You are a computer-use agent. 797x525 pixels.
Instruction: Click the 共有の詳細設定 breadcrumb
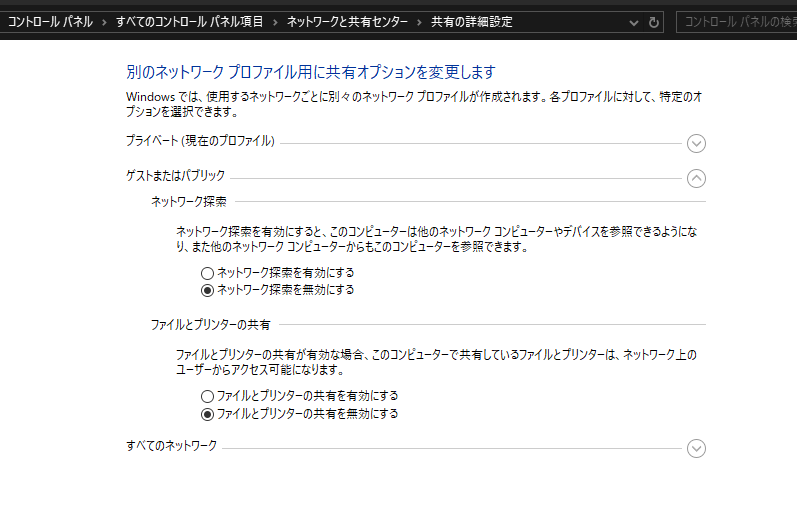(472, 22)
